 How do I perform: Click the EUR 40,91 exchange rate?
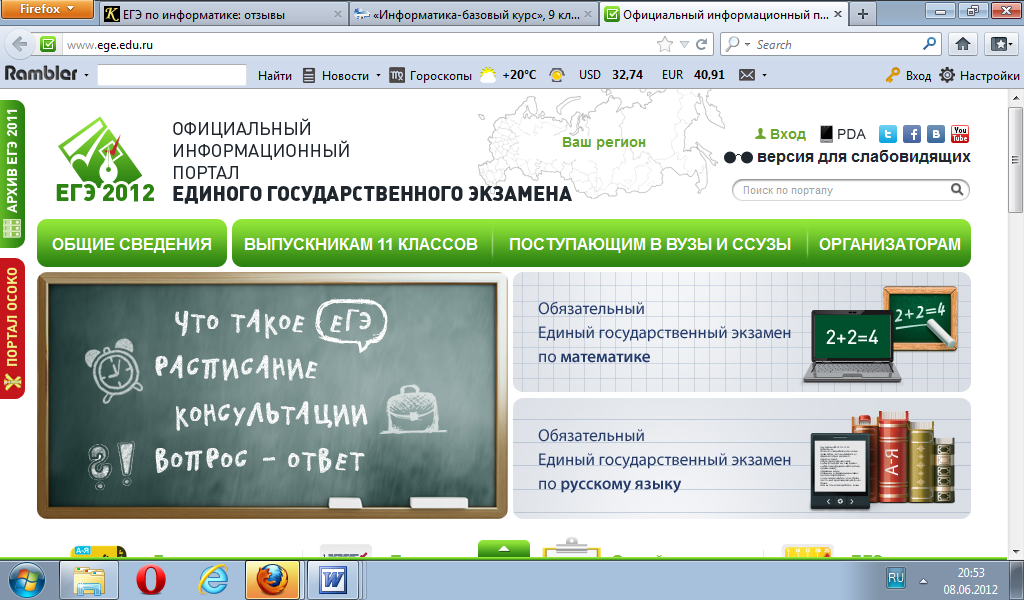point(693,75)
